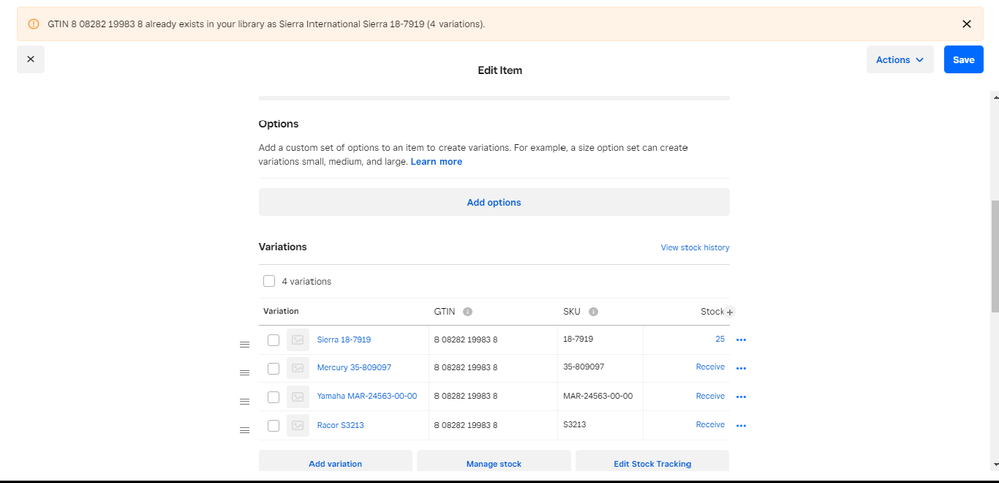
Task: Click Add options button
Action: pos(494,202)
